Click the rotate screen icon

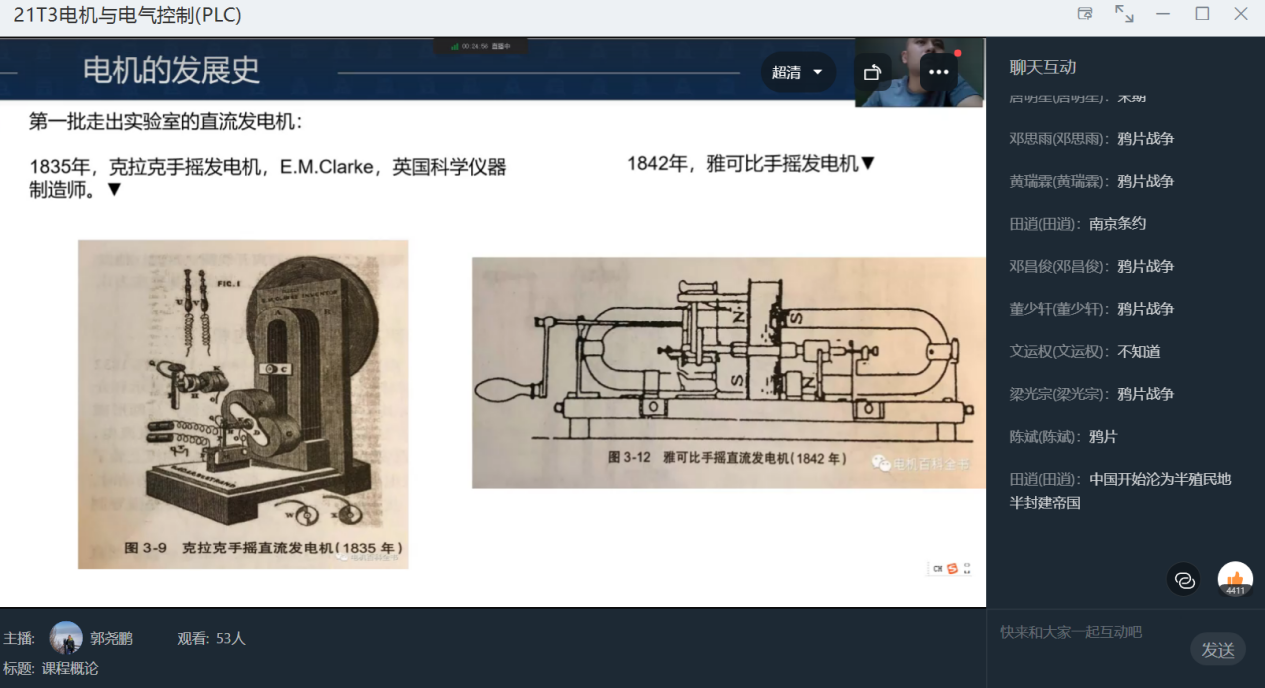(x=872, y=72)
